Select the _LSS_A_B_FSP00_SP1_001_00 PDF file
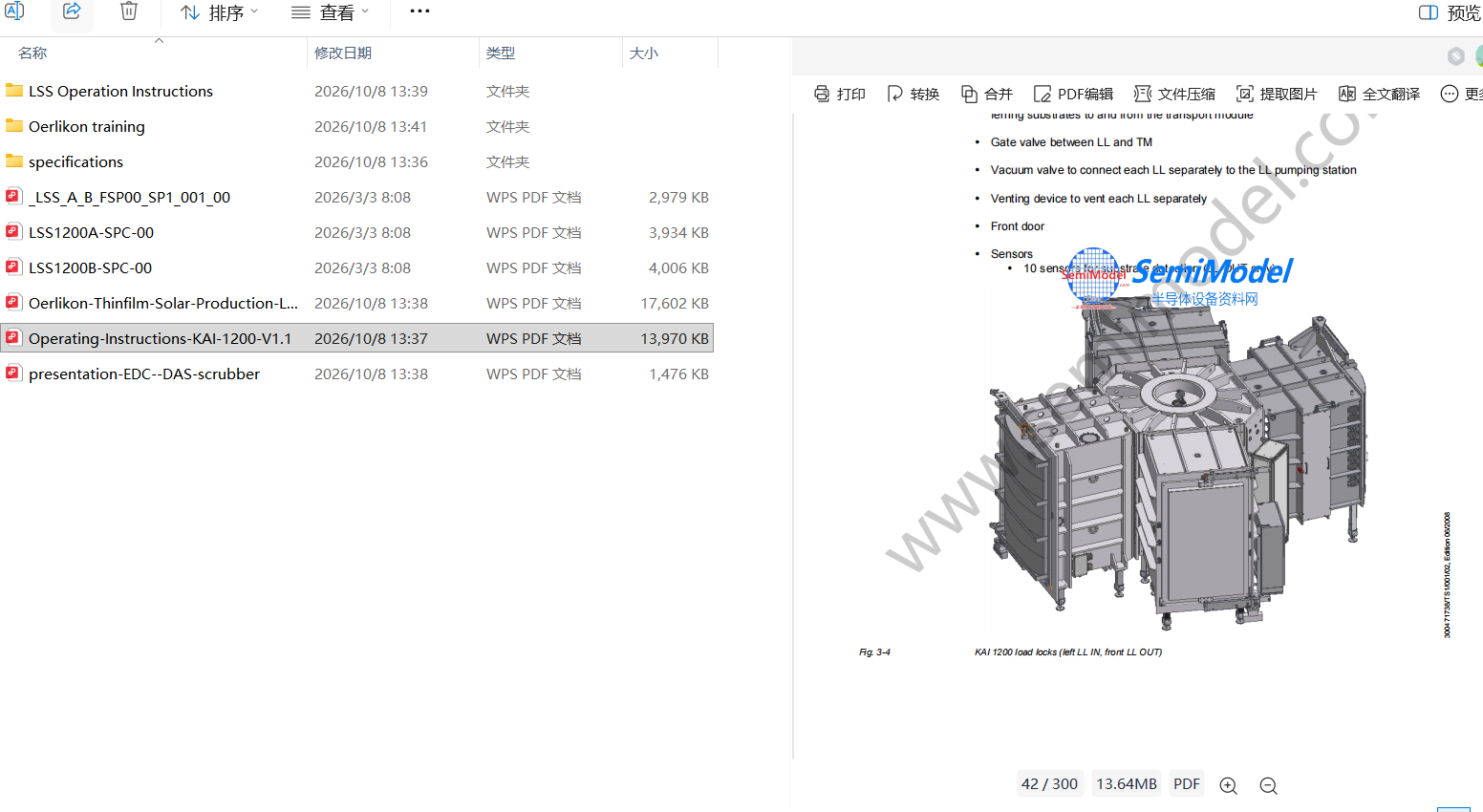 coord(129,198)
